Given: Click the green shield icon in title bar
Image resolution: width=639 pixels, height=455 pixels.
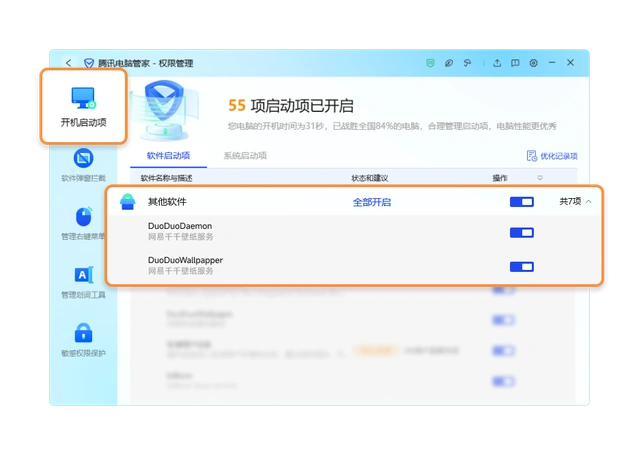Looking at the screenshot, I should pos(431,63).
